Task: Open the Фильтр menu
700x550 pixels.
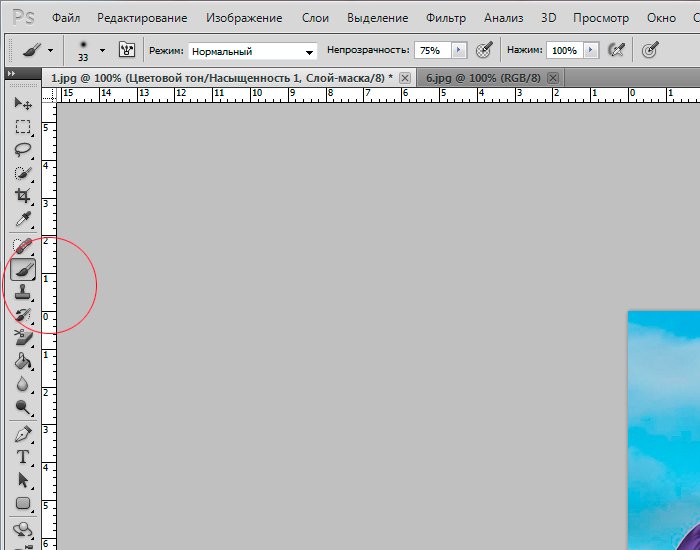Action: coord(445,18)
